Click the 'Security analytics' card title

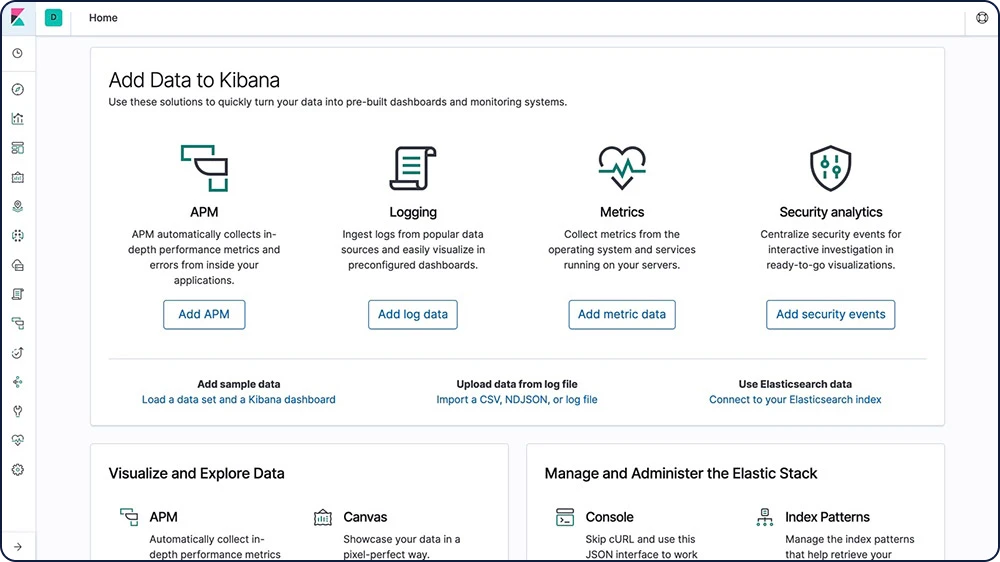[830, 212]
